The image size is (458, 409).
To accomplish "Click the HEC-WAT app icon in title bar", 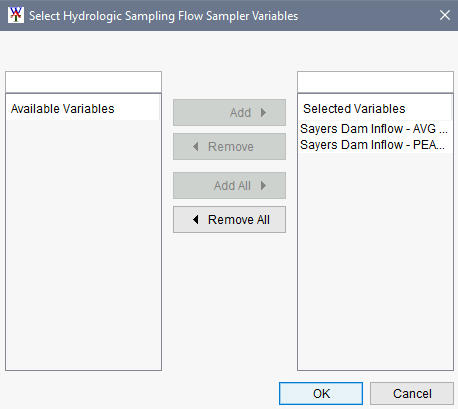I will [x=16, y=15].
